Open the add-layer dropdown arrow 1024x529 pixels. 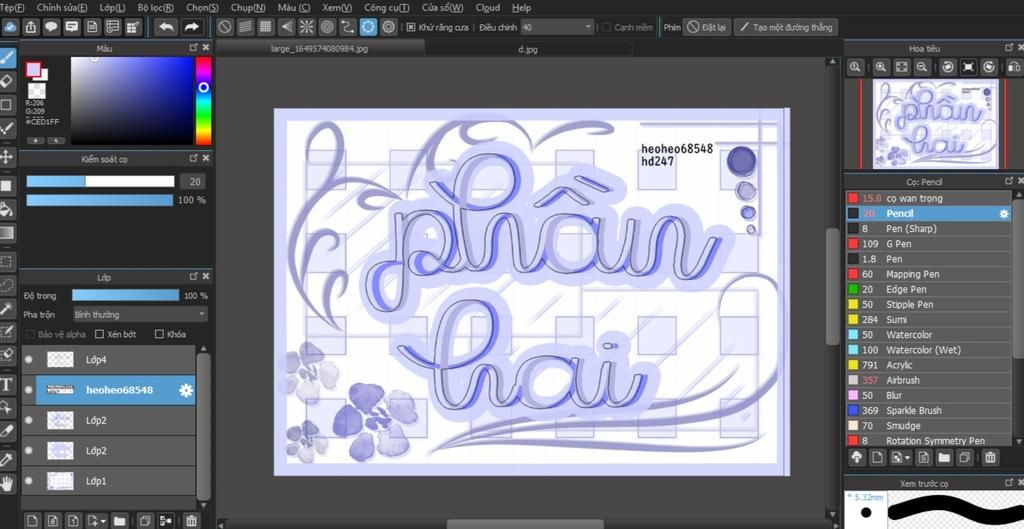click(103, 521)
